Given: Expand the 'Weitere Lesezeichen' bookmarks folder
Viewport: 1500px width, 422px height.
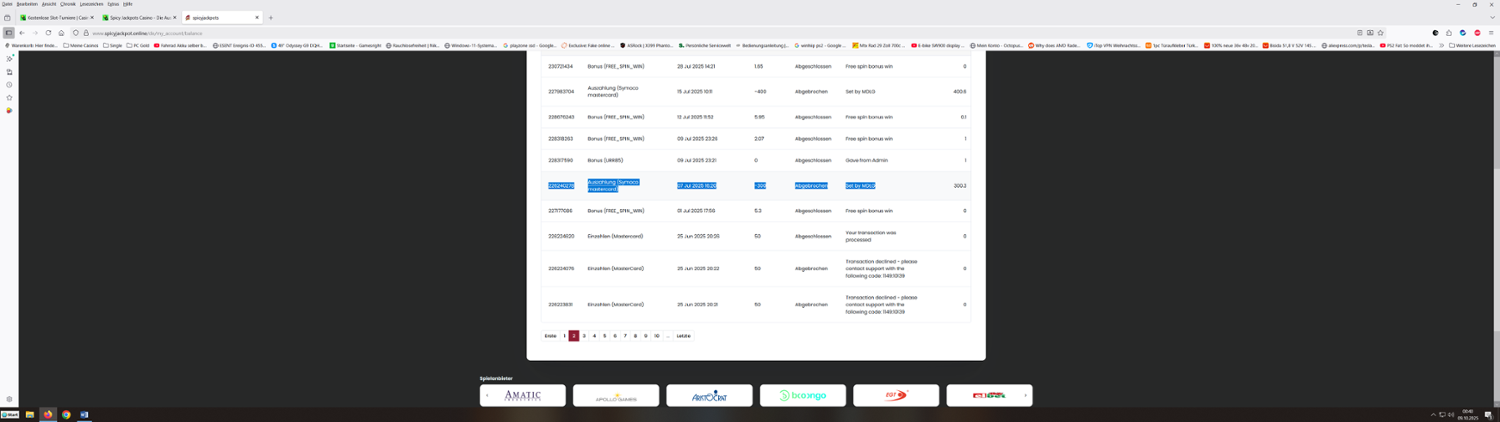Looking at the screenshot, I should 1472,45.
